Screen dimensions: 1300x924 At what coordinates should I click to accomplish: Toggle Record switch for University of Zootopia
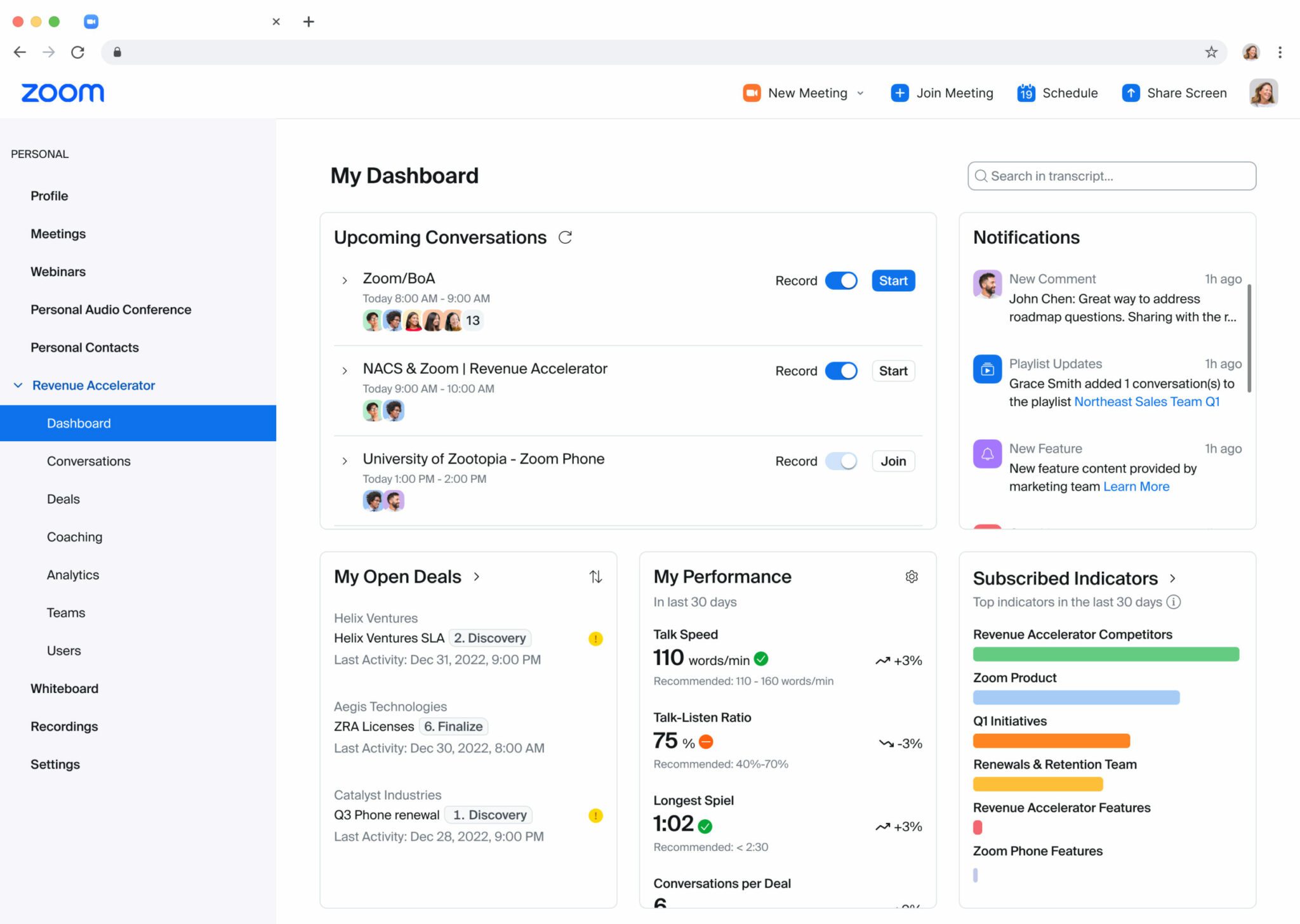(840, 460)
